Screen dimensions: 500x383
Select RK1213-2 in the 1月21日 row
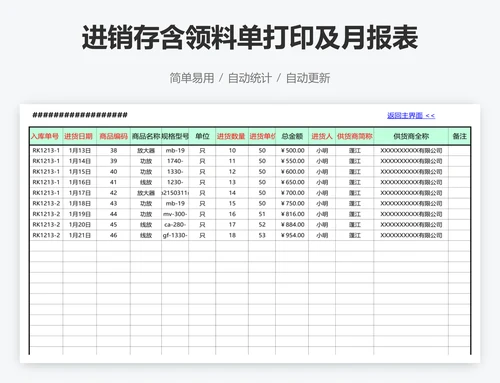tap(46, 235)
